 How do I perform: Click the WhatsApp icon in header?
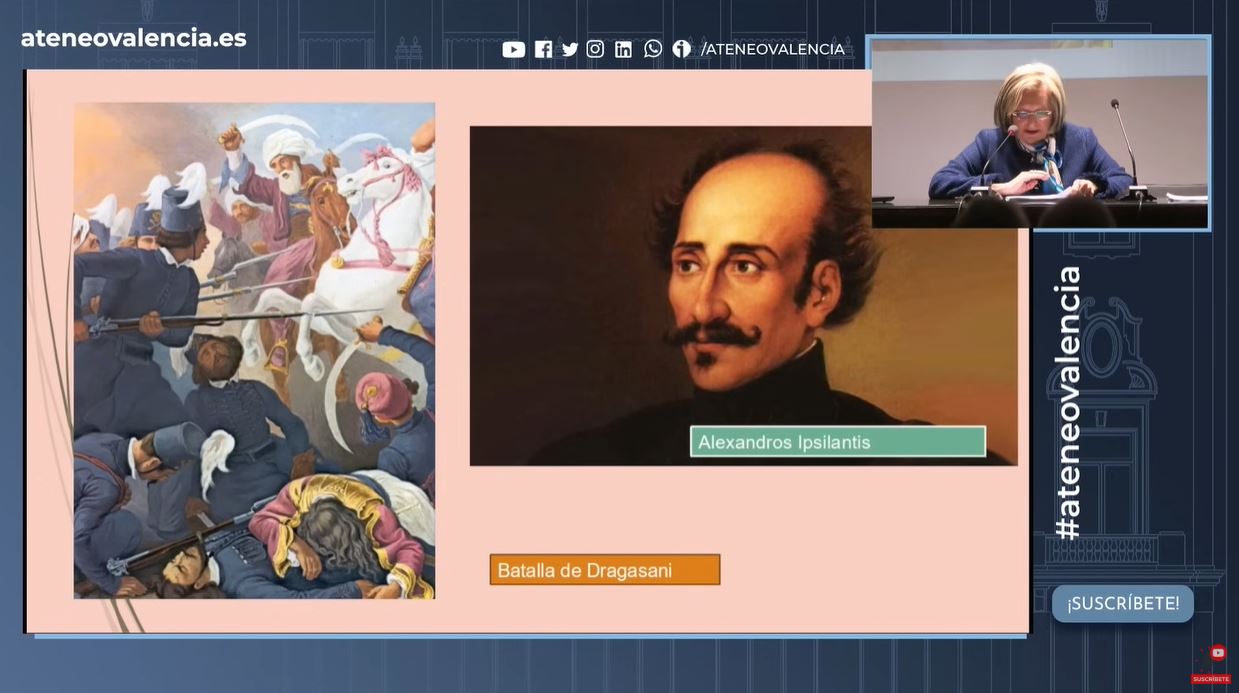653,48
